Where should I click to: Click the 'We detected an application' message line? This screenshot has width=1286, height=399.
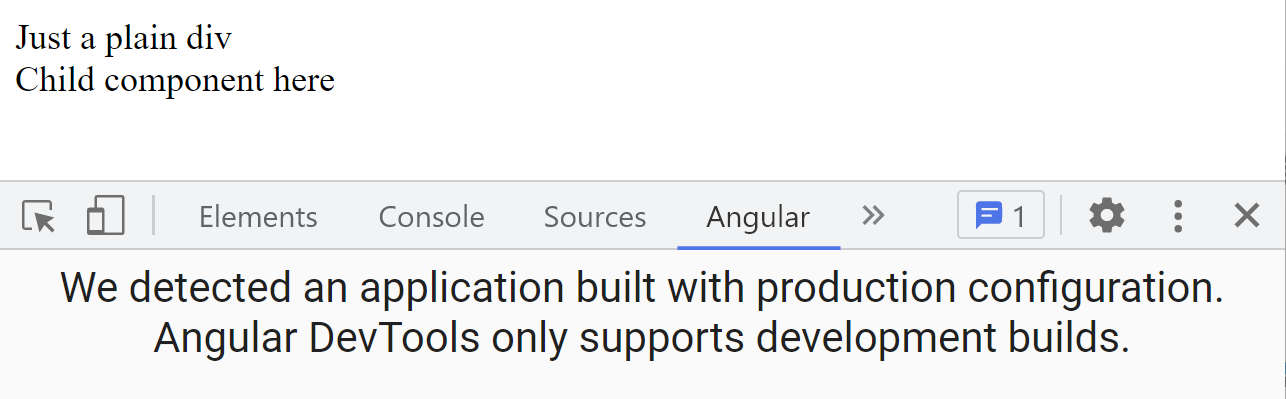[642, 288]
